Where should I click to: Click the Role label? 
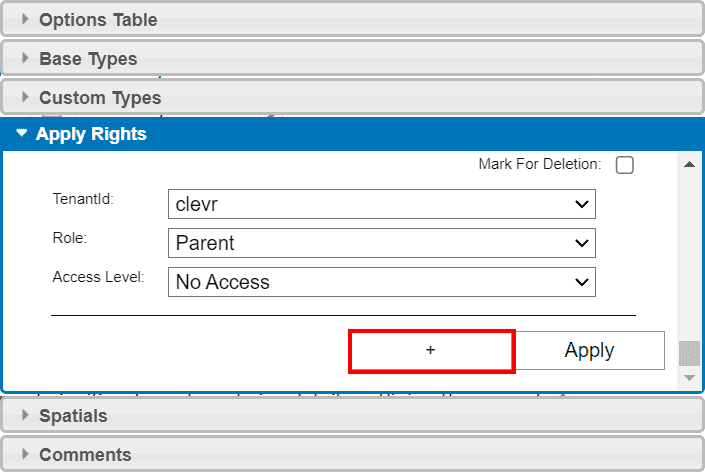click(70, 238)
